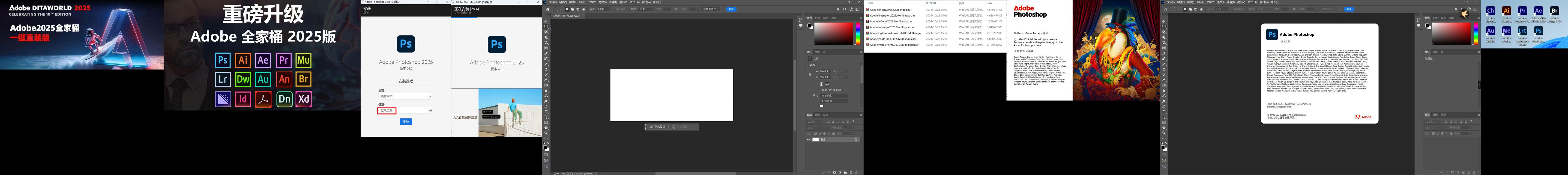The image size is (1568, 175).
Task: Set canvas orientation to portrait in Properties
Action: coord(821,84)
